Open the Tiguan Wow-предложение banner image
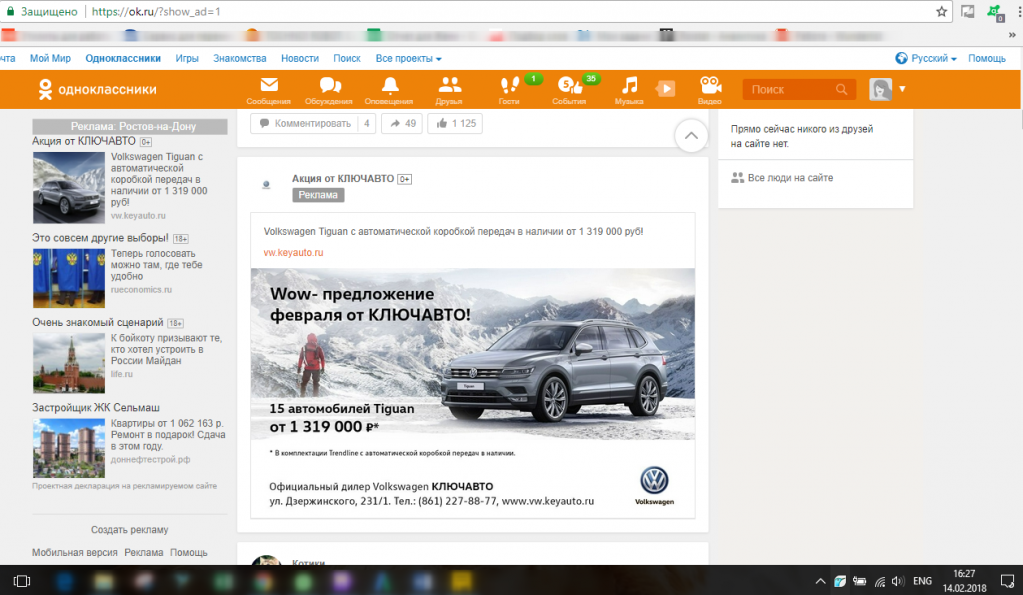Image resolution: width=1023 pixels, height=595 pixels. [x=472, y=393]
